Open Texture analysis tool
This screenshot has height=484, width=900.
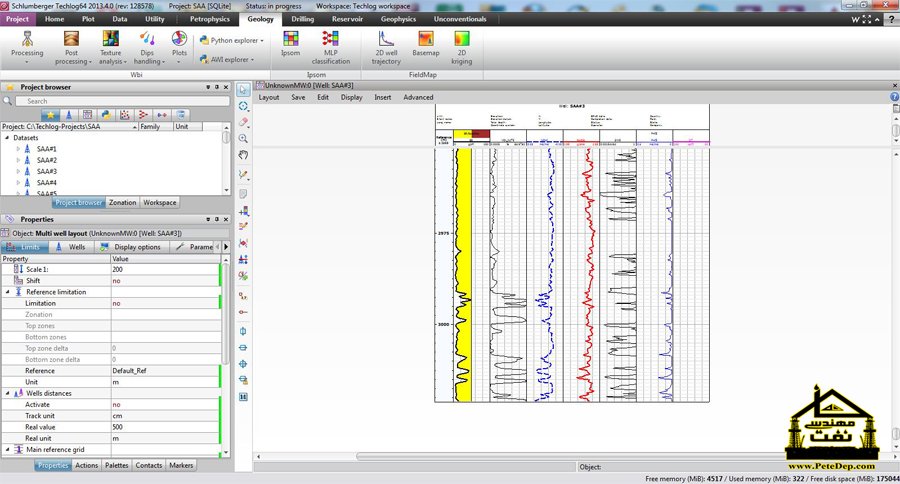[111, 47]
